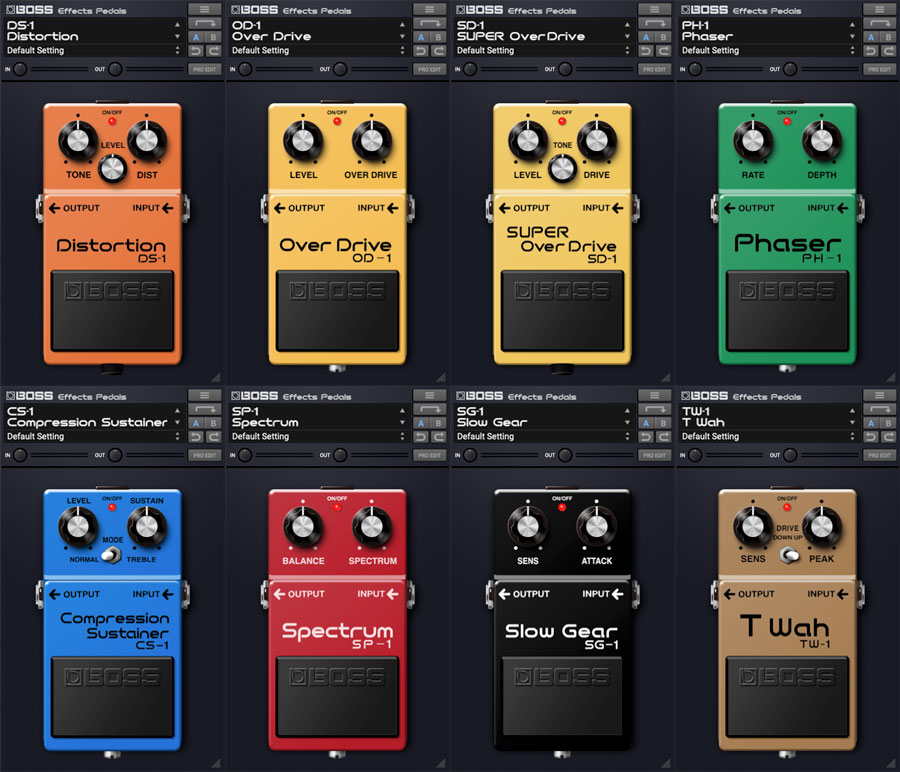Click PRO EDIT button in CS-1 panel
900x772 pixels.
205,455
